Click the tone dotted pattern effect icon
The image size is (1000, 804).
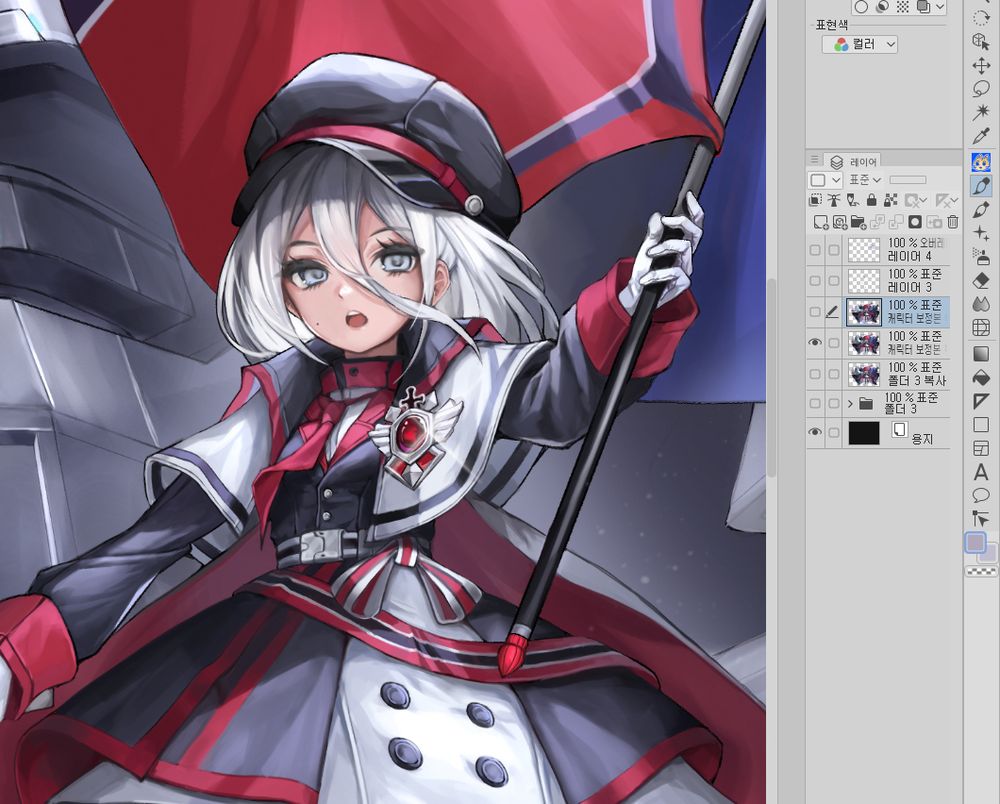coord(903,7)
